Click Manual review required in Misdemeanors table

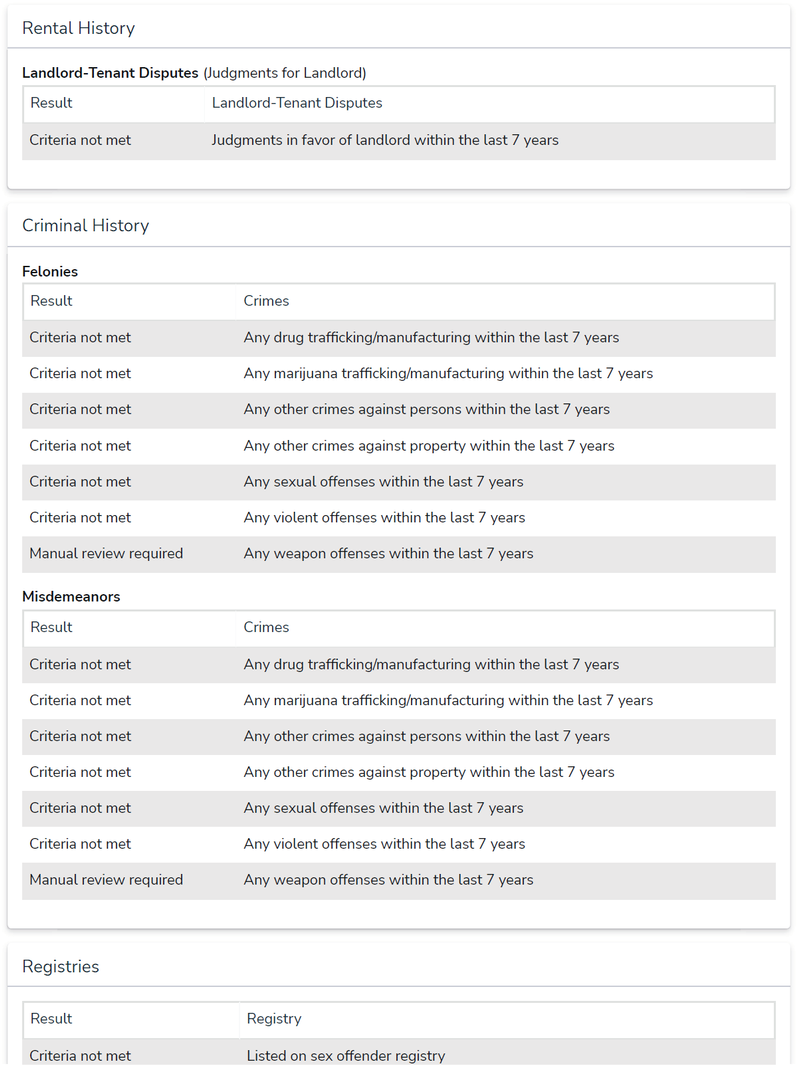[x=106, y=880]
